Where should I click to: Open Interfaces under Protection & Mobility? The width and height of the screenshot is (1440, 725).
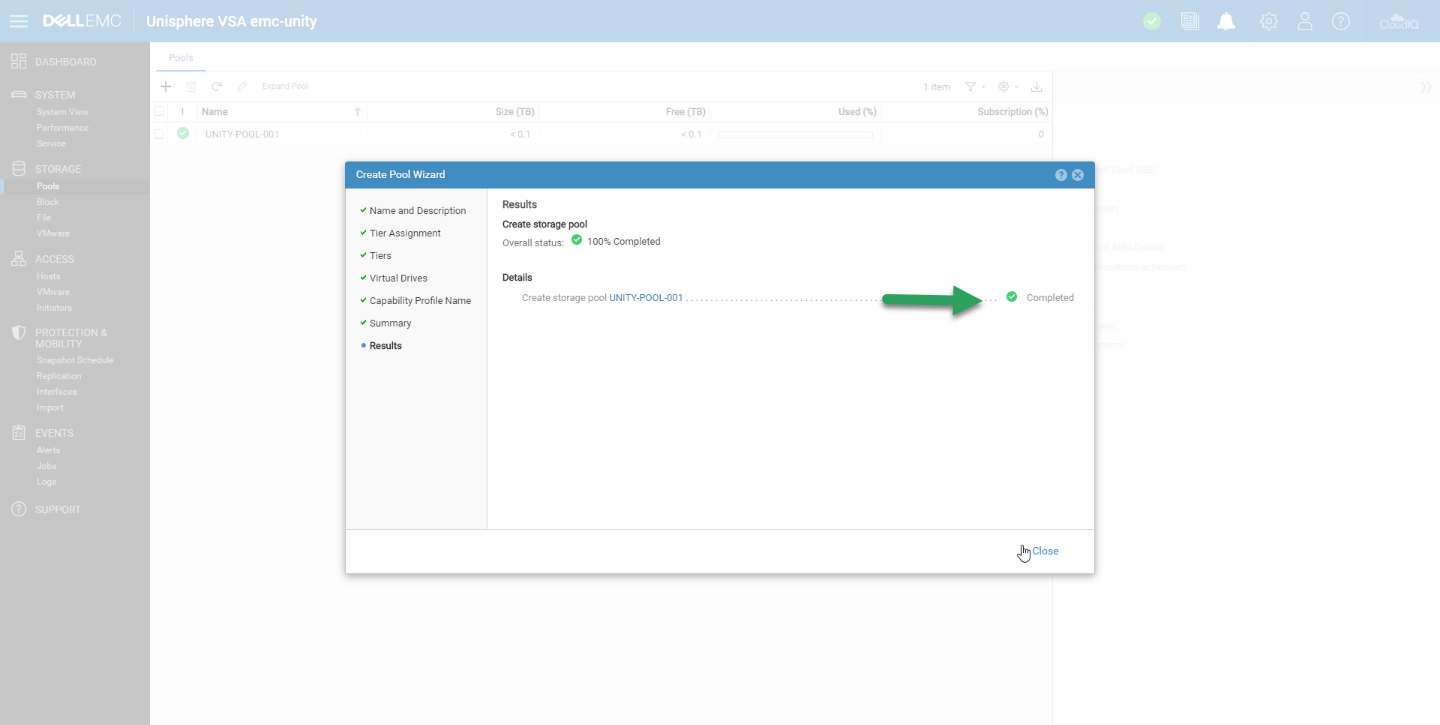(56, 392)
